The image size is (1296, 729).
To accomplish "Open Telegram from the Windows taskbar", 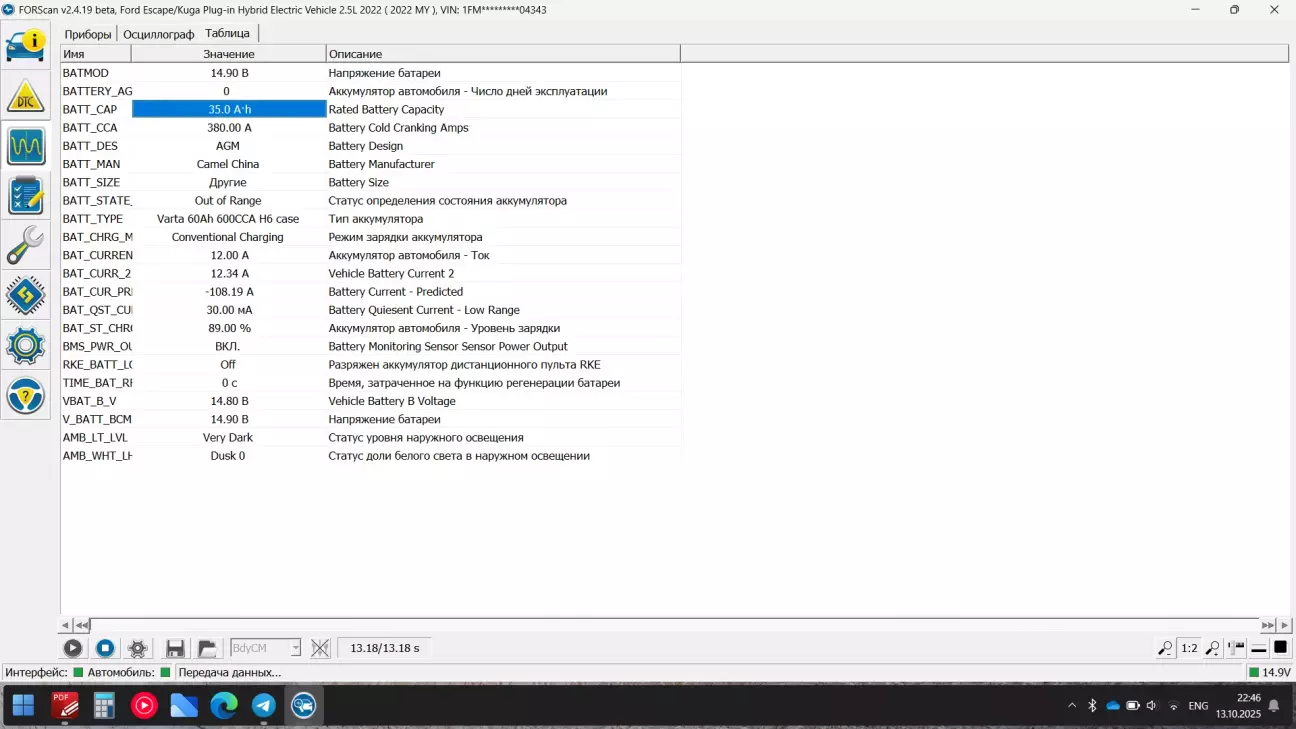I will tap(264, 706).
